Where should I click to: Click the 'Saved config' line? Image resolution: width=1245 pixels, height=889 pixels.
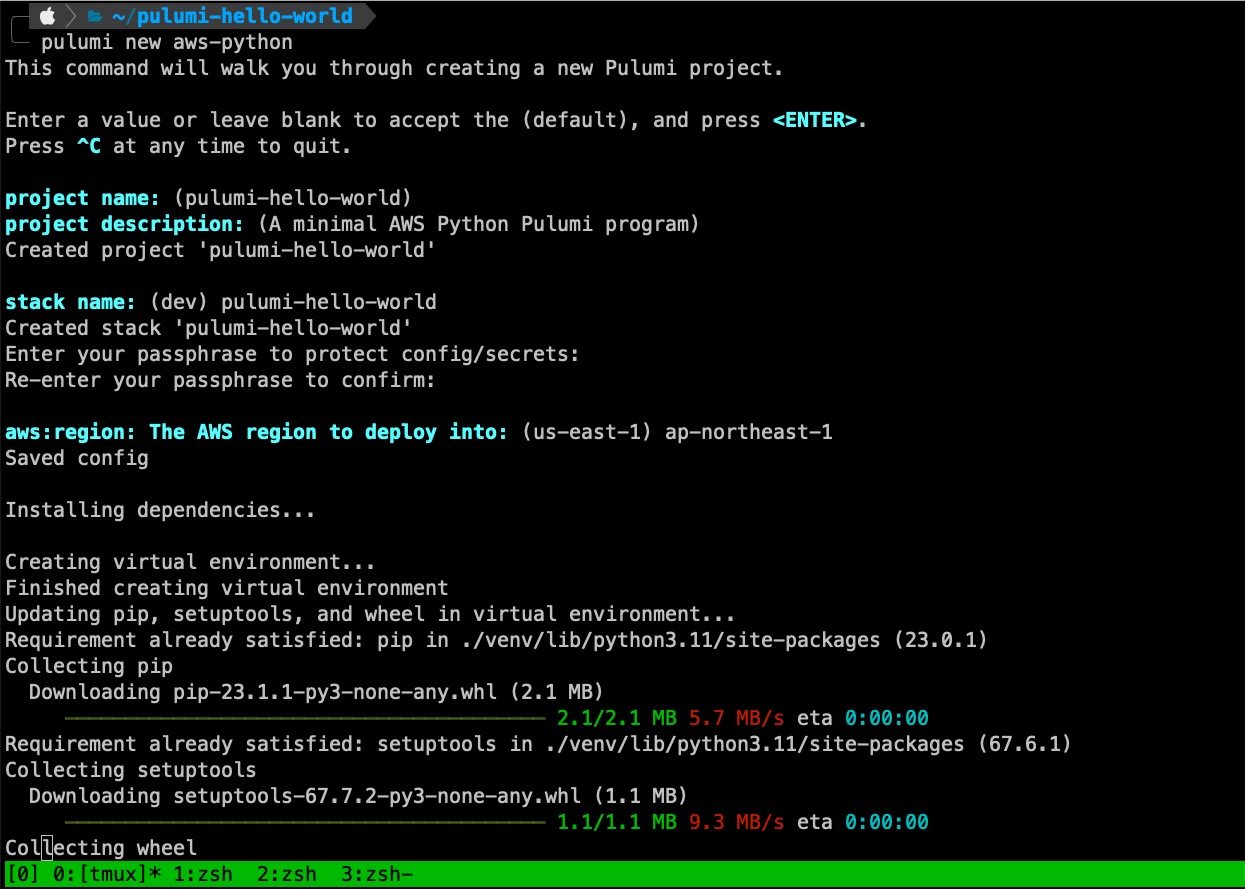pyautogui.click(x=77, y=458)
